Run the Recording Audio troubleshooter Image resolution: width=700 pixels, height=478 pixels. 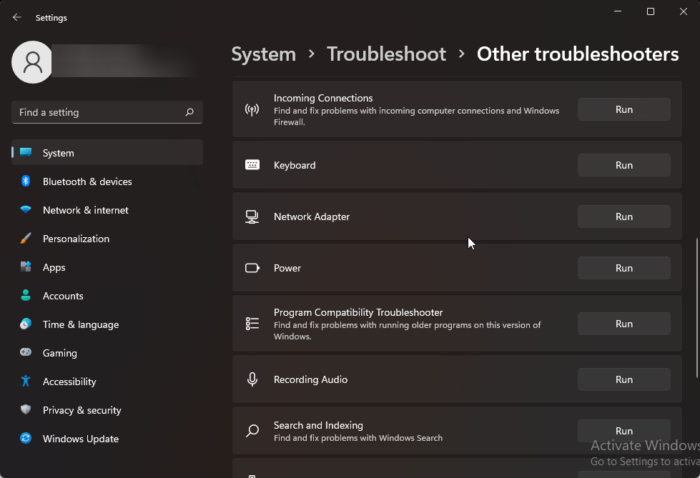coord(623,380)
